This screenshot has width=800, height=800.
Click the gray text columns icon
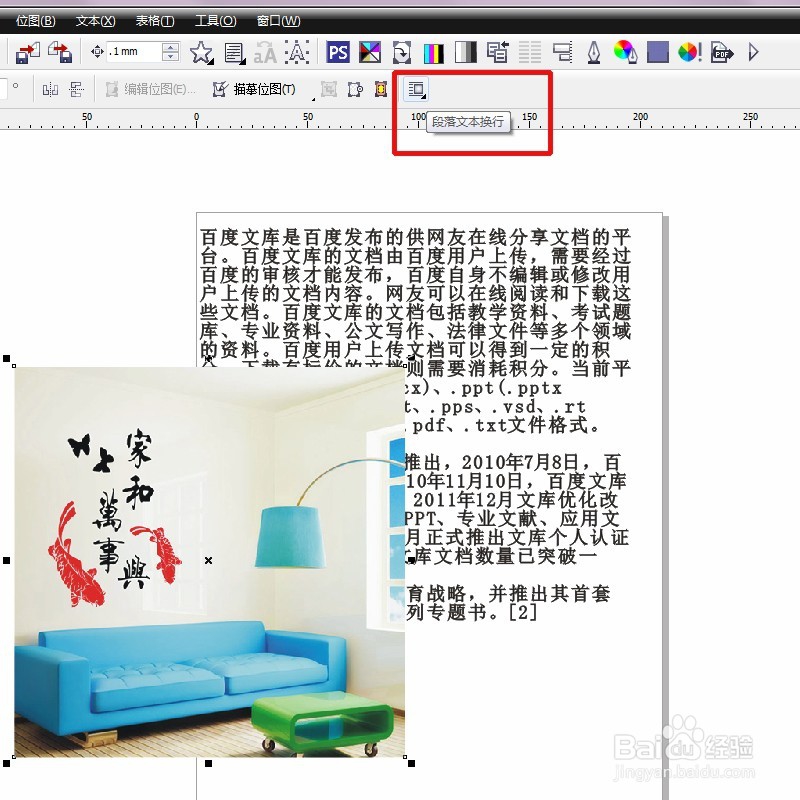[x=530, y=52]
